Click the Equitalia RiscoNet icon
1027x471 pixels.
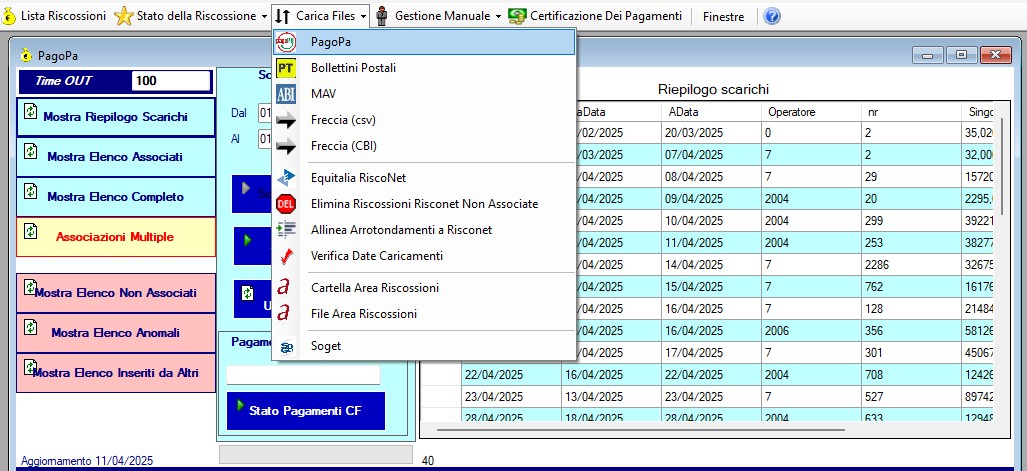[286, 178]
